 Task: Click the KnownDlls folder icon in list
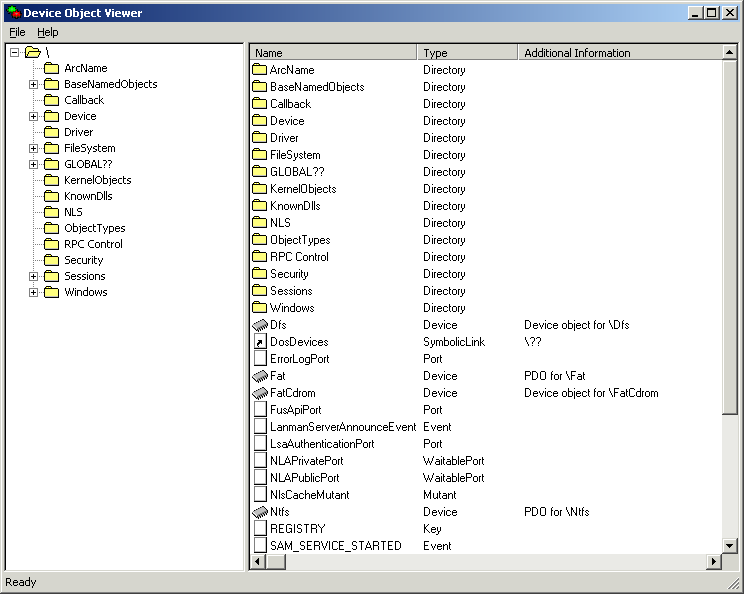pyautogui.click(x=260, y=206)
